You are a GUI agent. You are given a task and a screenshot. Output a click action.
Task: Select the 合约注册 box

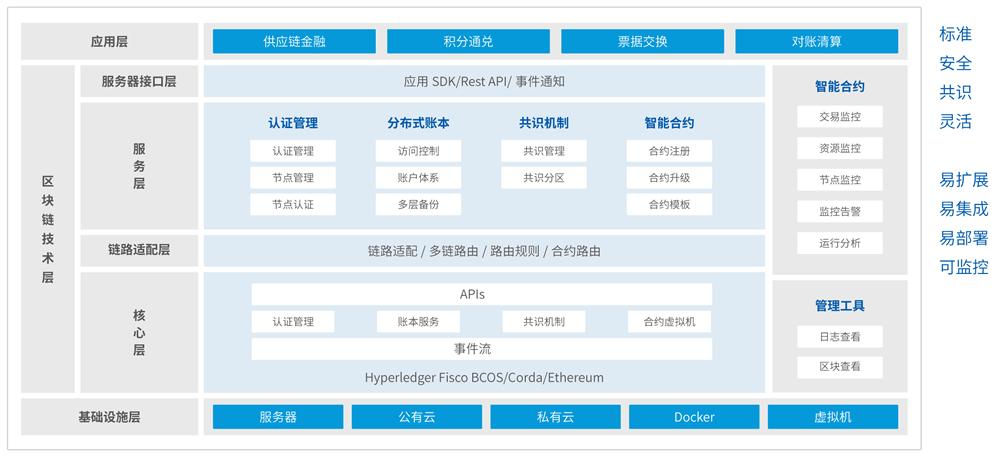[670, 151]
